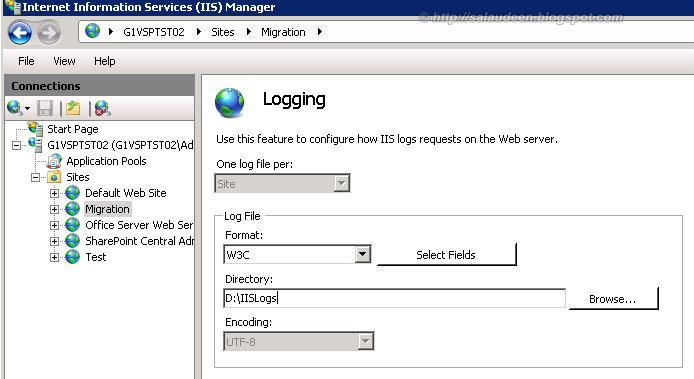This screenshot has width=694, height=379.
Task: Click the Application Pools icon
Action: [54, 161]
